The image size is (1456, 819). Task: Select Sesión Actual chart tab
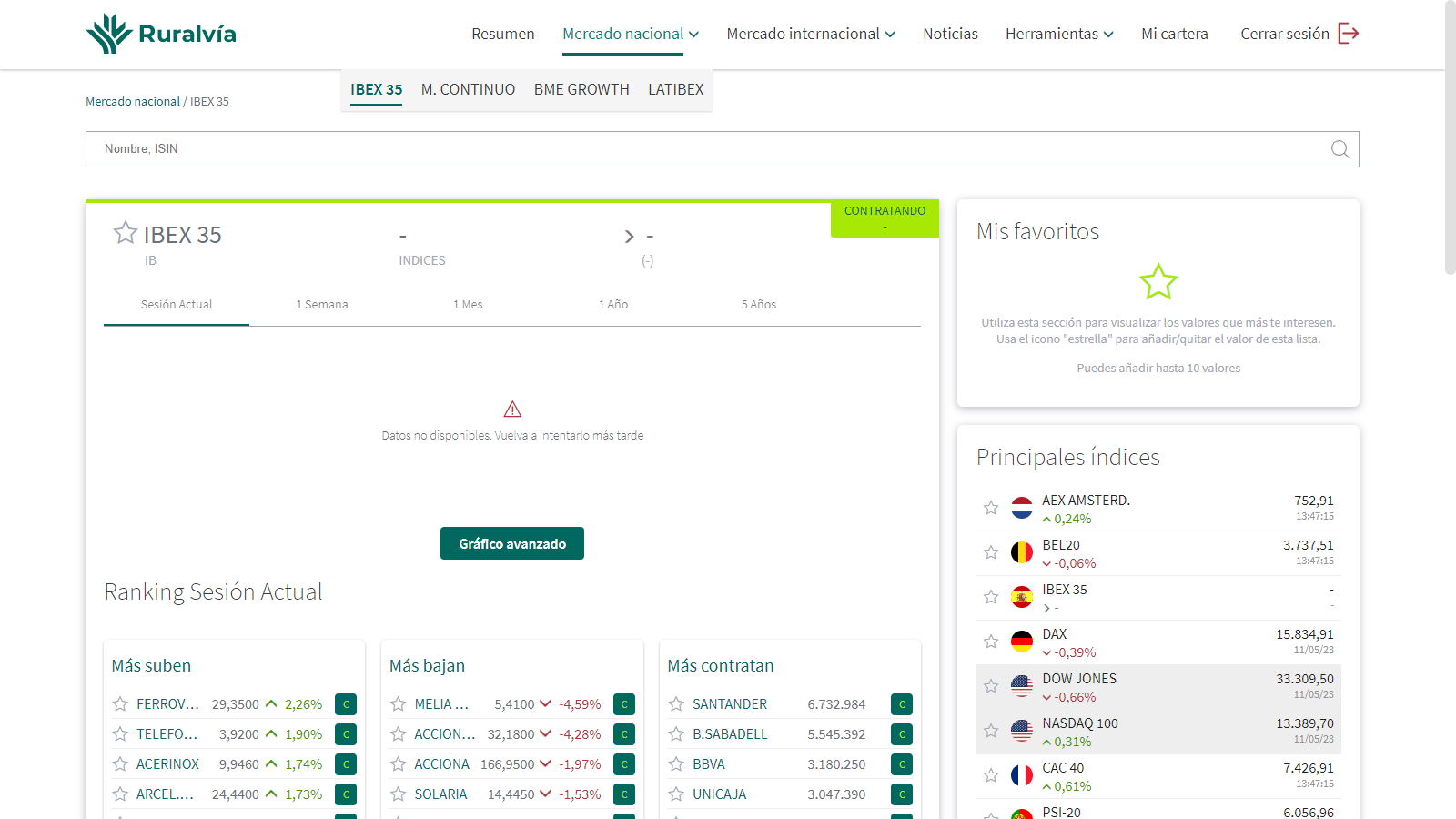[x=177, y=305]
